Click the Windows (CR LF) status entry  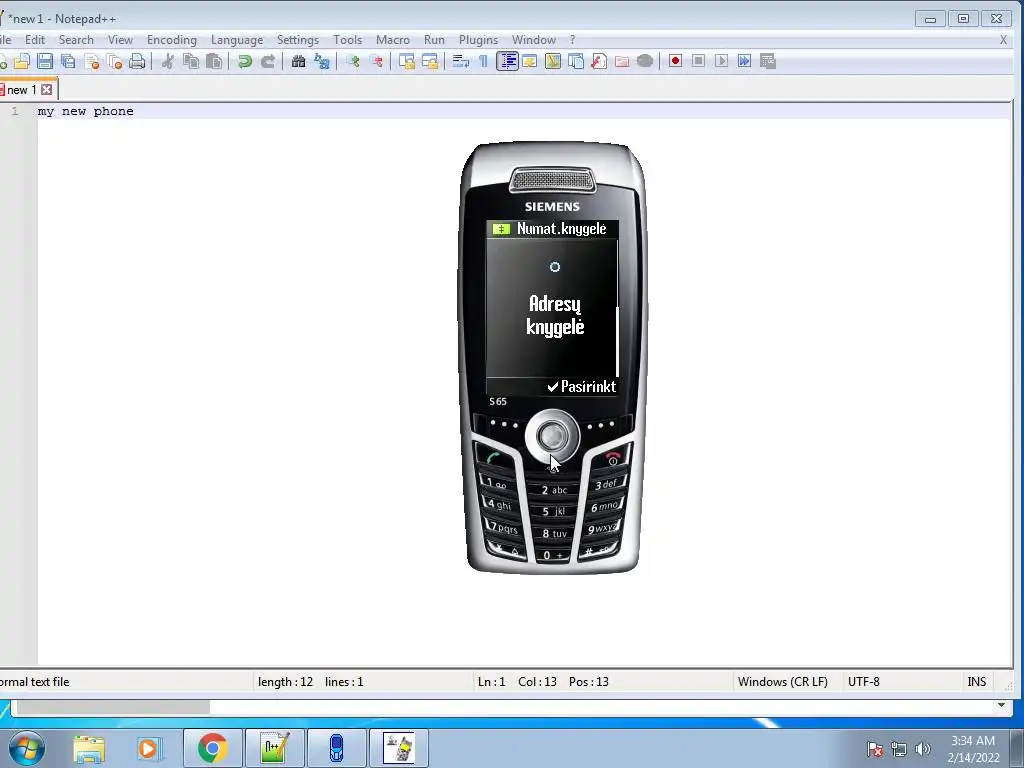tap(782, 682)
